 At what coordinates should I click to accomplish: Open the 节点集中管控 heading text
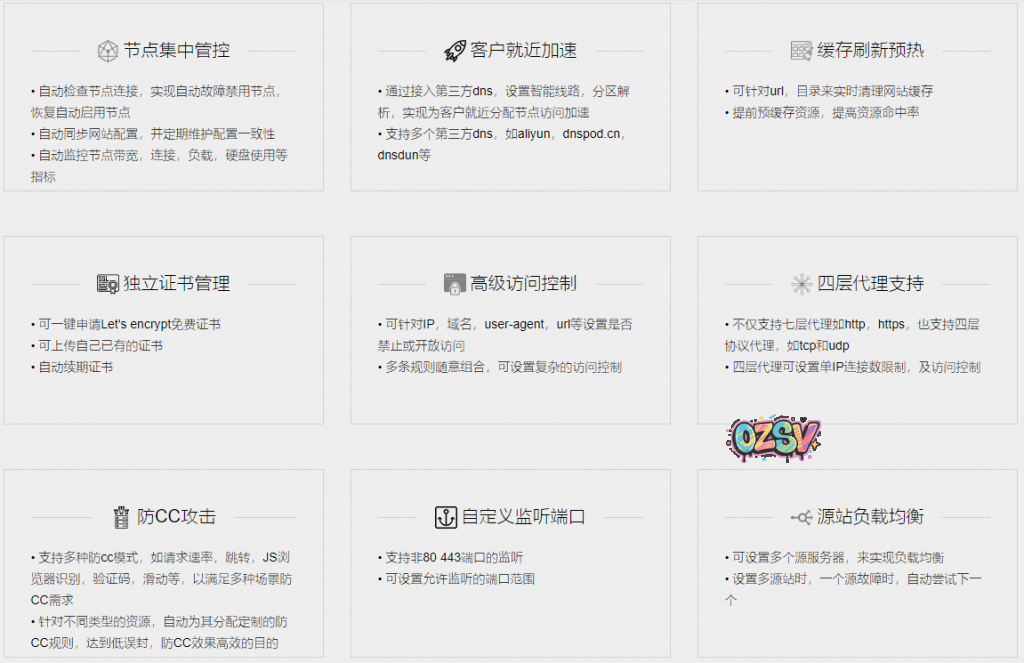coord(177,51)
